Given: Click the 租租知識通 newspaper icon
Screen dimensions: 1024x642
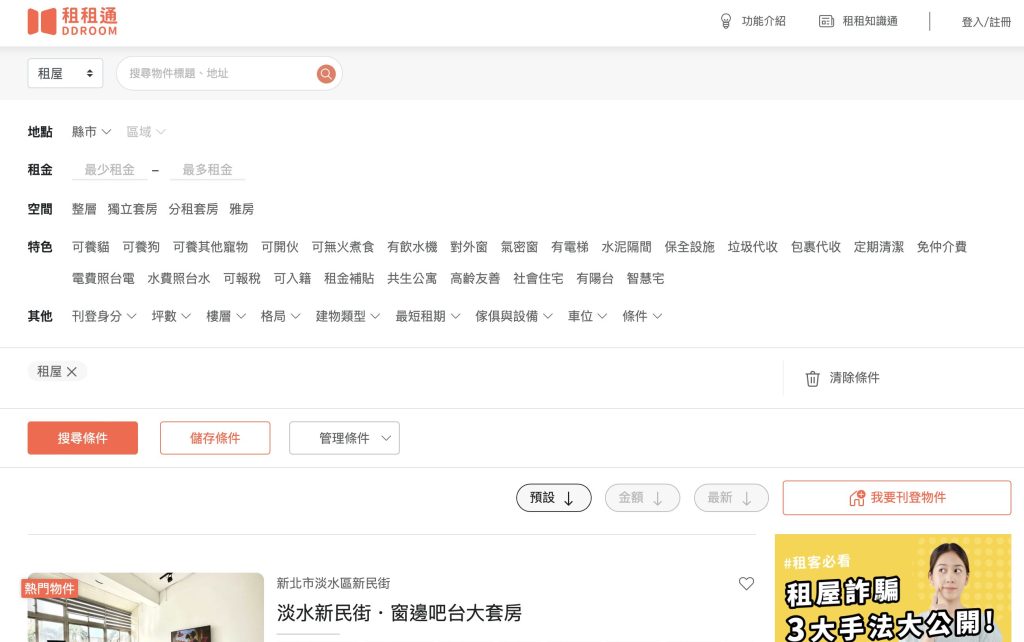Looking at the screenshot, I should 826,21.
